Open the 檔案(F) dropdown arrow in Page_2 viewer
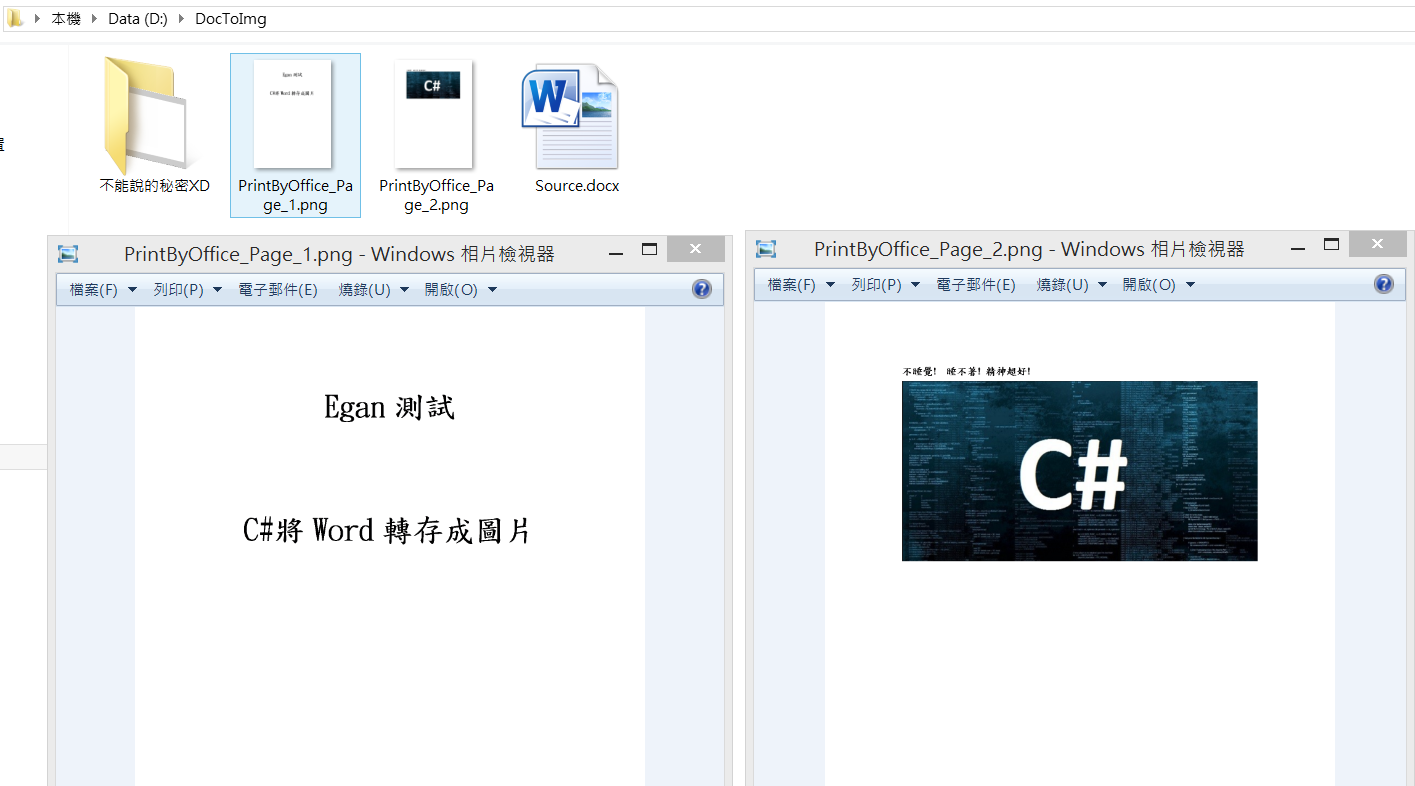 (x=830, y=284)
